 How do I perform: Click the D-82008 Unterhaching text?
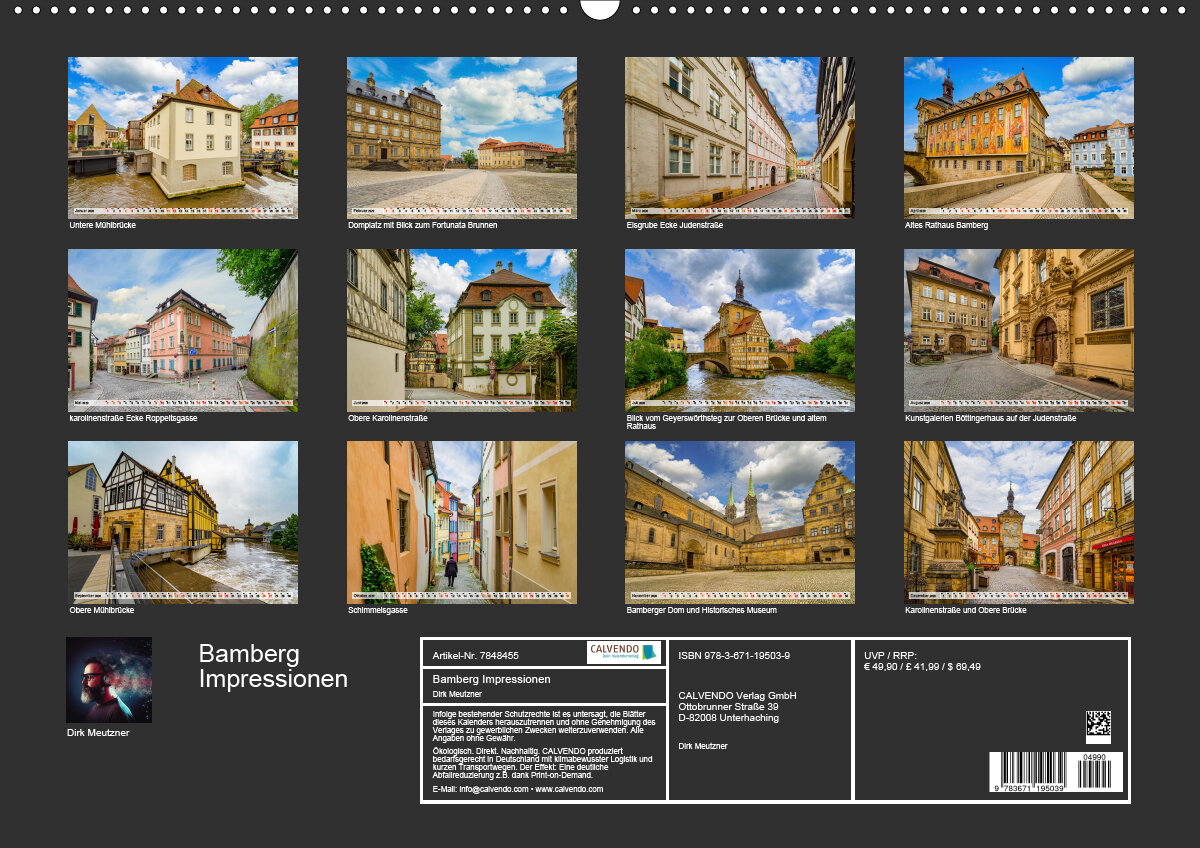728,718
